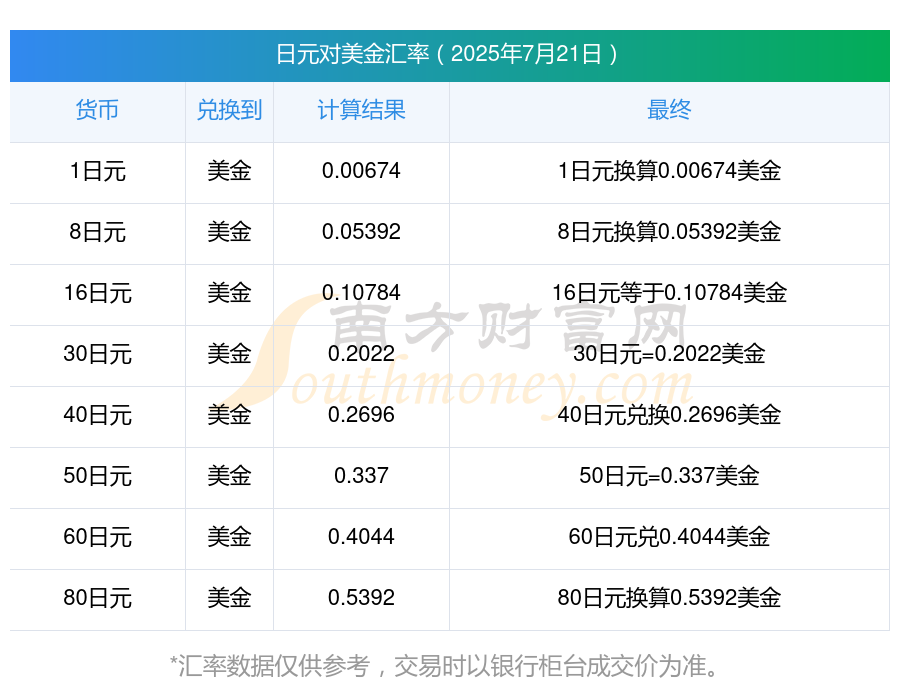This screenshot has height=697, width=900.
Task: Click the title 日元对美金汇率 banner
Action: point(449,55)
